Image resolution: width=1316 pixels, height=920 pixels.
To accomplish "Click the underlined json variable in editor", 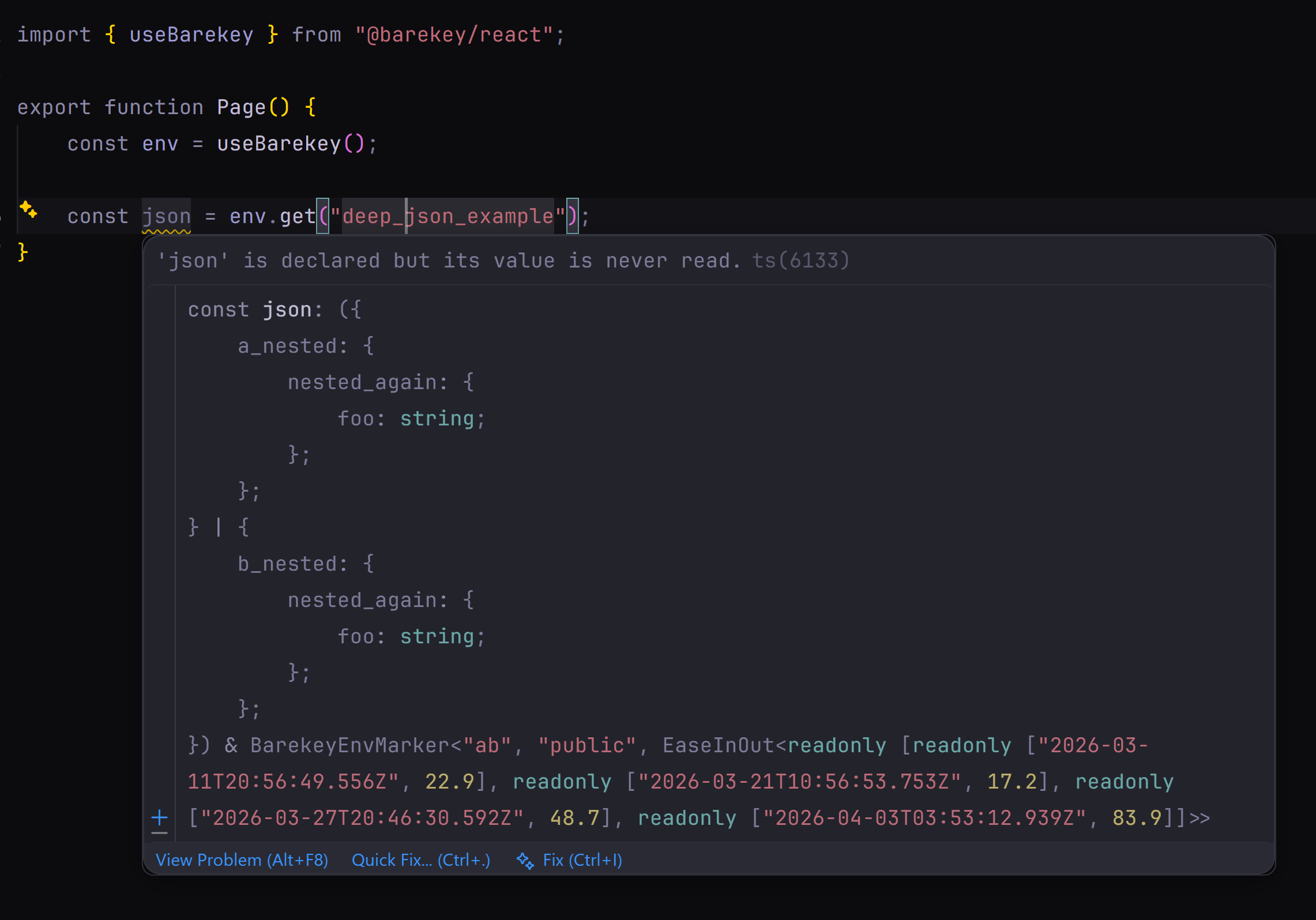I will pos(166,217).
